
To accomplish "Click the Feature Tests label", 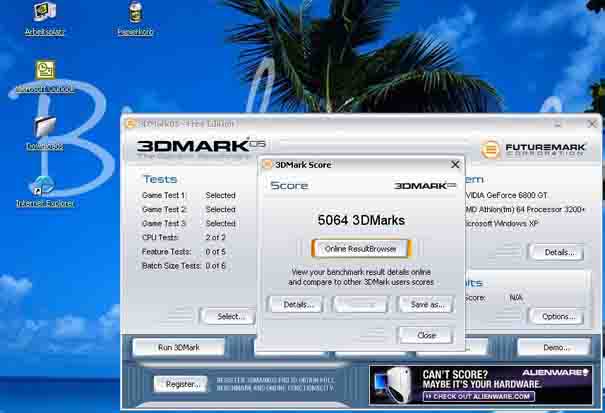I will pos(166,252).
